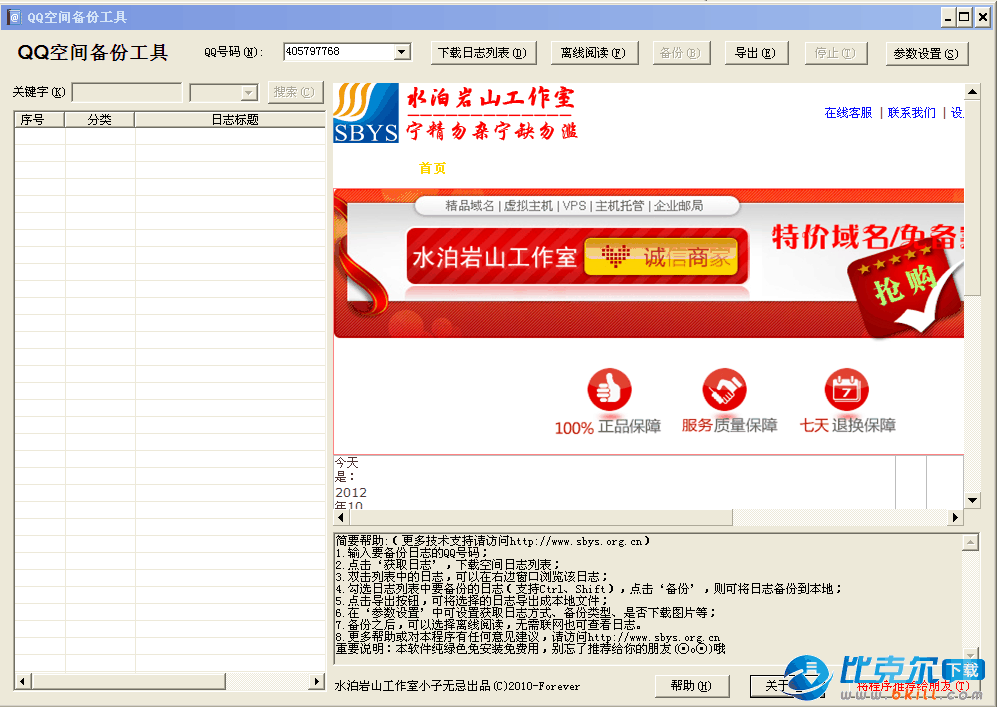Click the 精品域名 banner link
The width and height of the screenshot is (997, 707).
(469, 206)
